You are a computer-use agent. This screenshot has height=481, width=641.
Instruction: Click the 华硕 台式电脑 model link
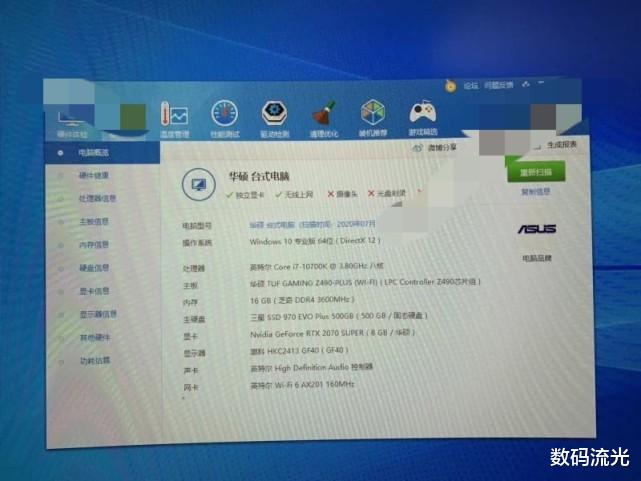(312, 224)
